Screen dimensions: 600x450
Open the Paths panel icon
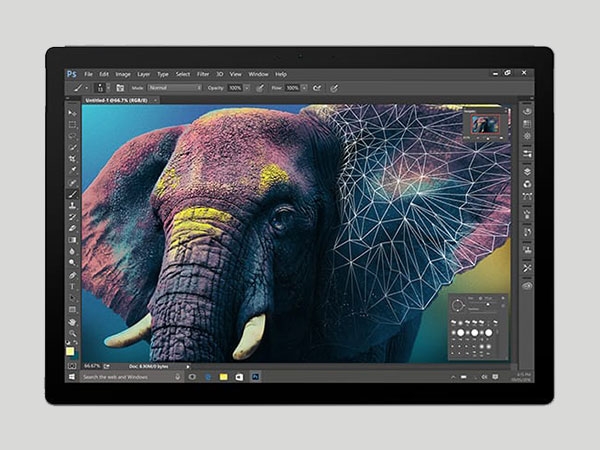[527, 197]
